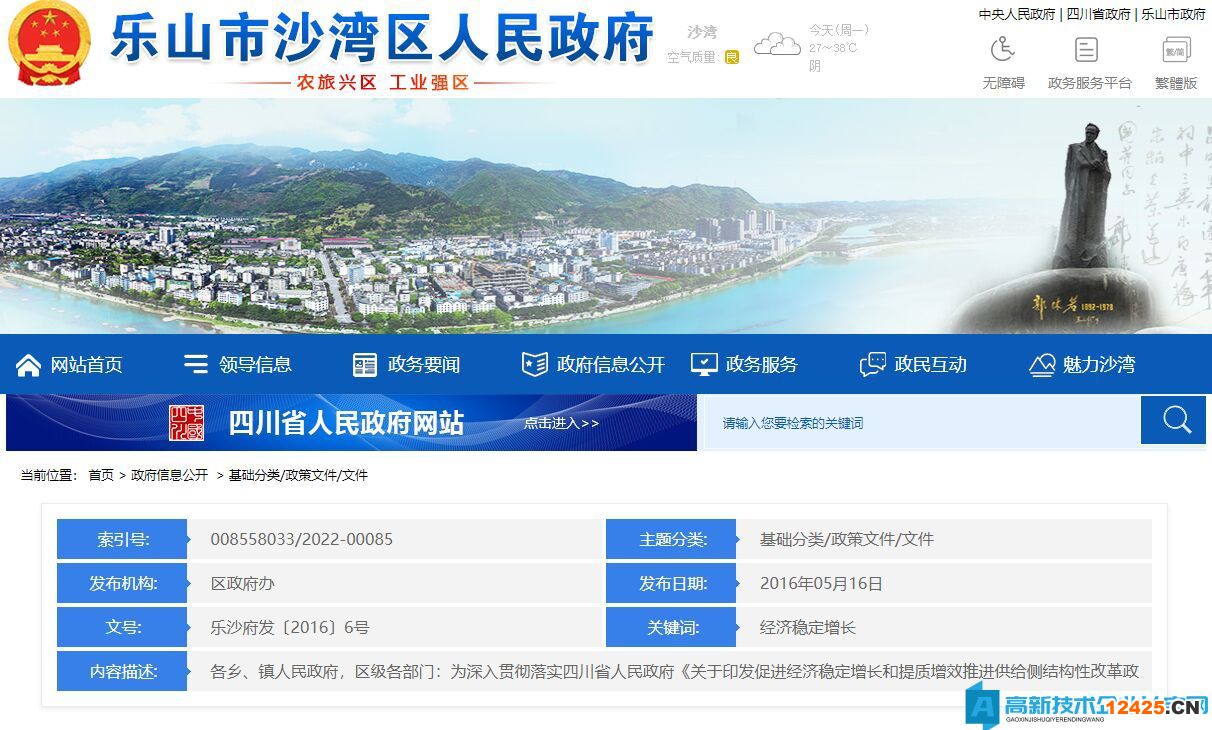Click the 魅力沙湾 mountain icon
Viewport: 1212px width, 730px height.
click(x=1041, y=364)
